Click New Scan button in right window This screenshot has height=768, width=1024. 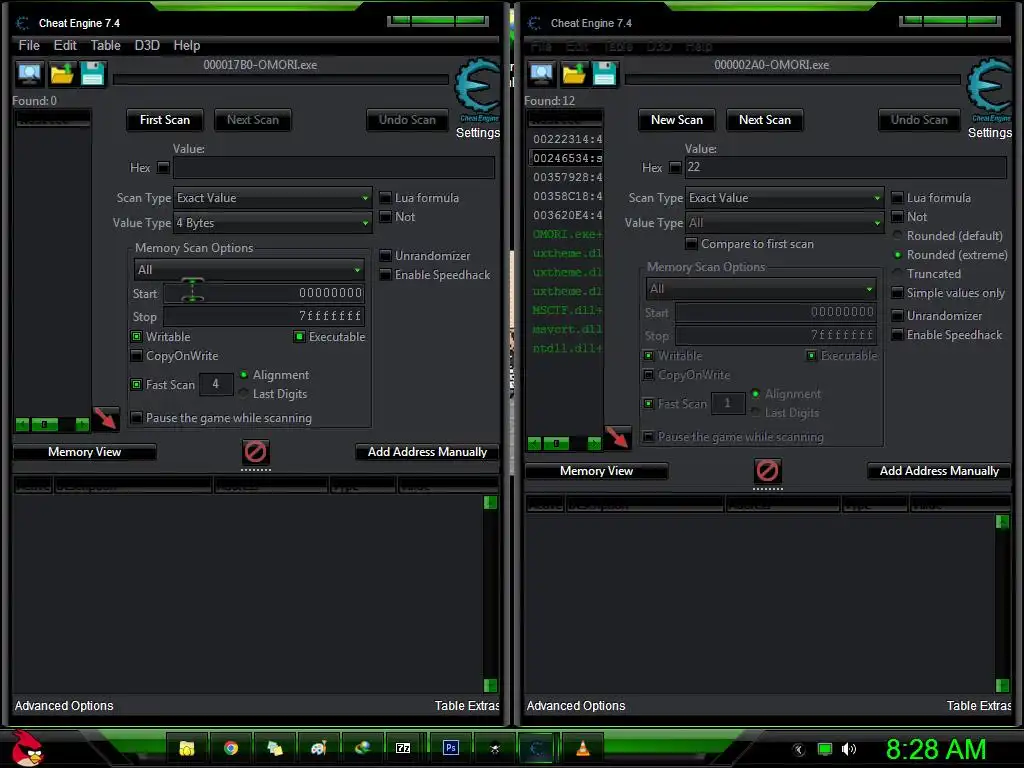coord(677,120)
